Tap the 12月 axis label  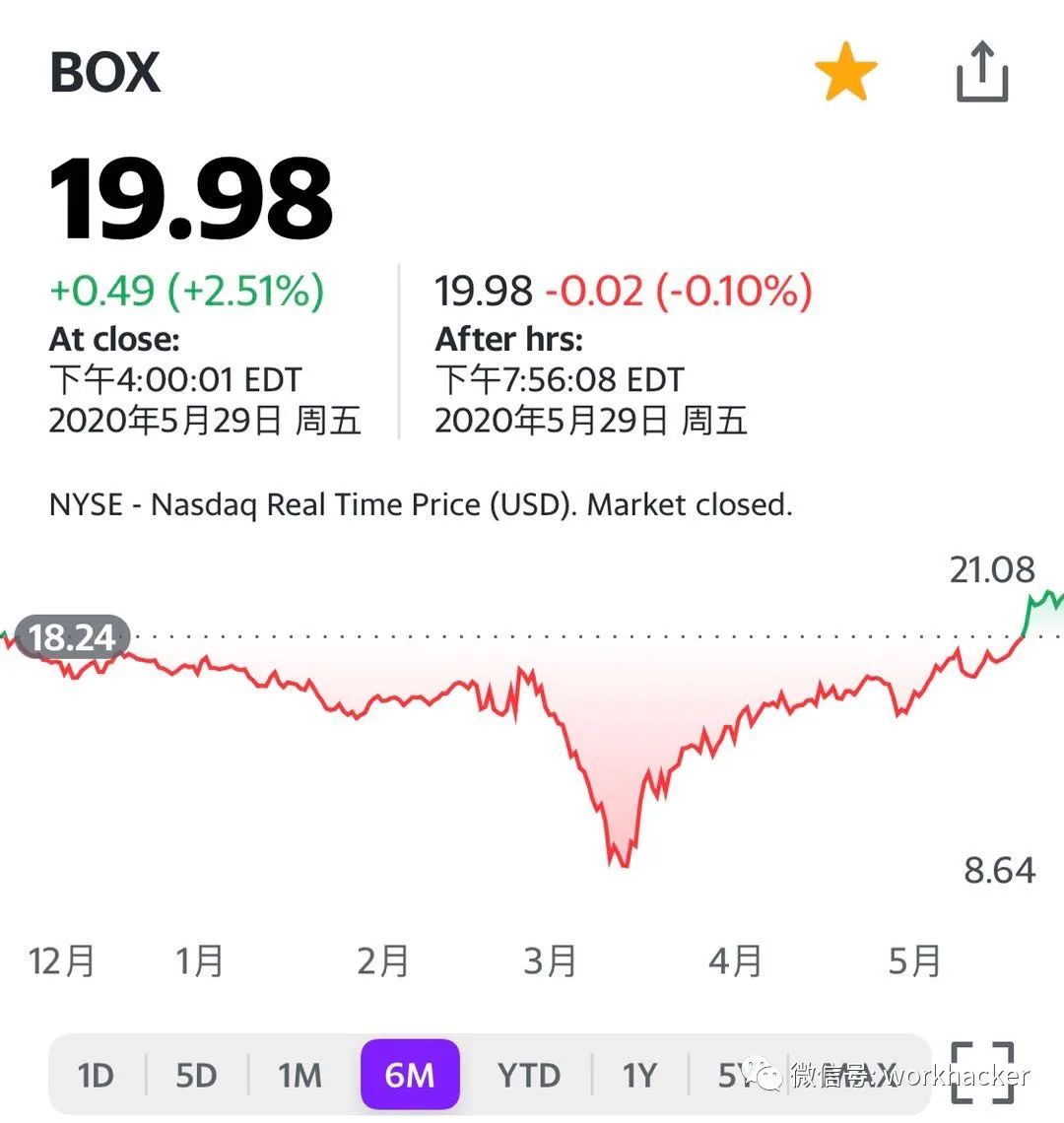click(62, 960)
